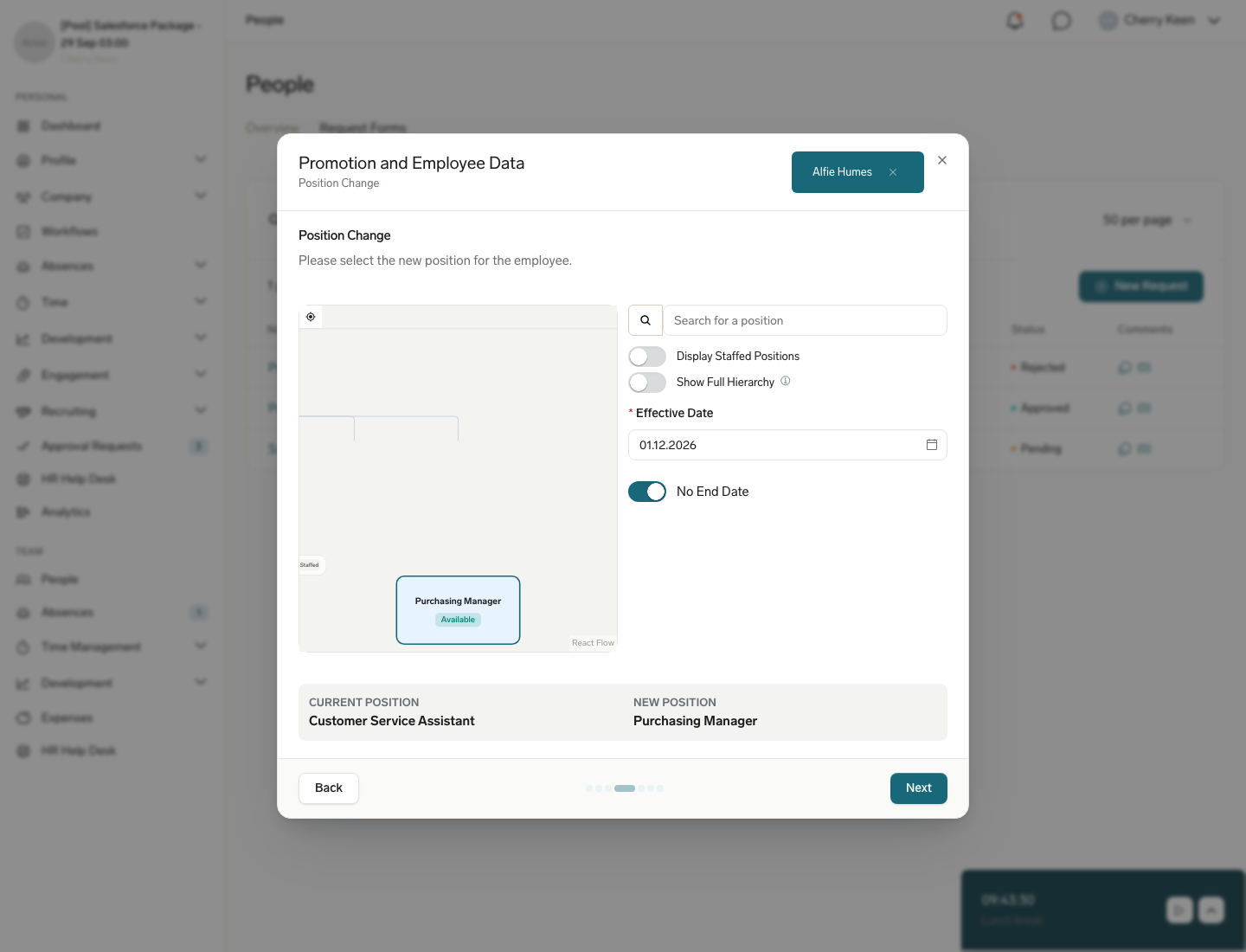The width and height of the screenshot is (1246, 952).
Task: Switch to the Request Forms tab
Action: (363, 128)
